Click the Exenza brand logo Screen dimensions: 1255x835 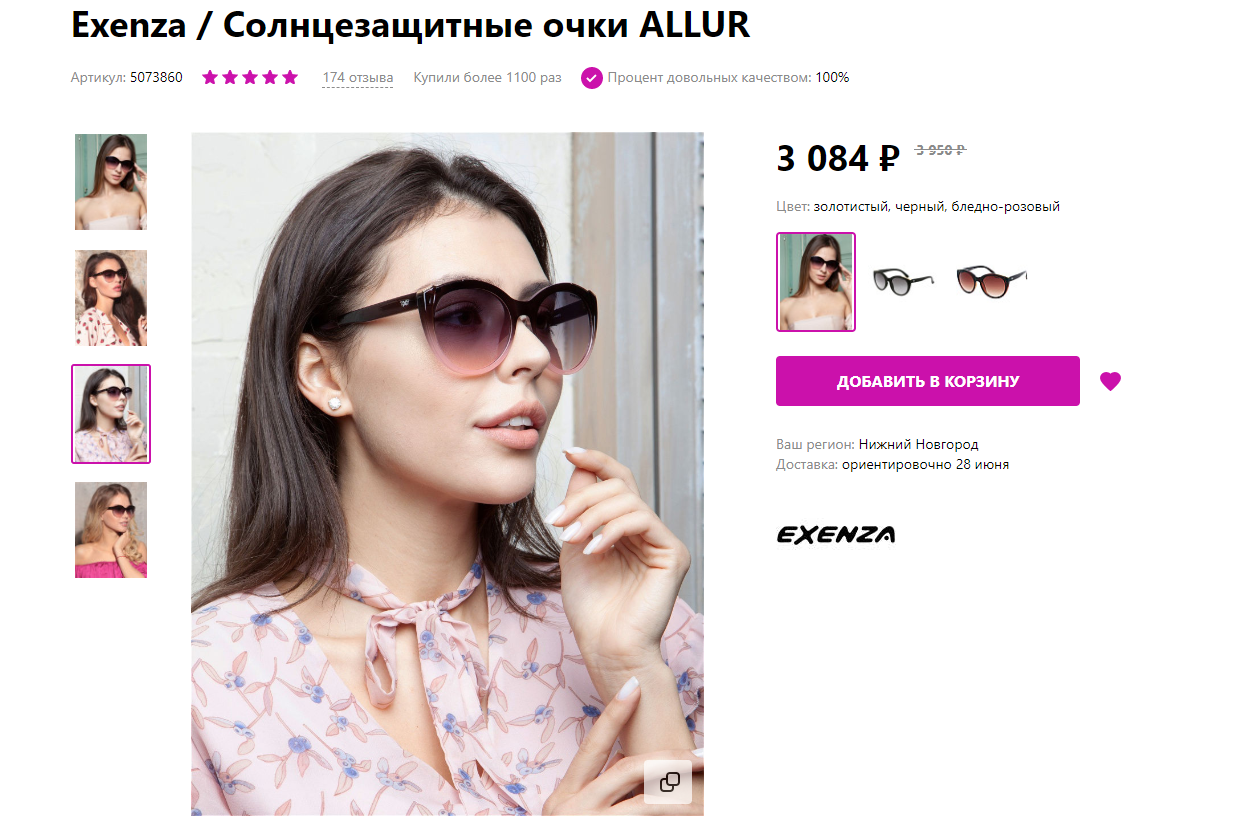click(836, 534)
